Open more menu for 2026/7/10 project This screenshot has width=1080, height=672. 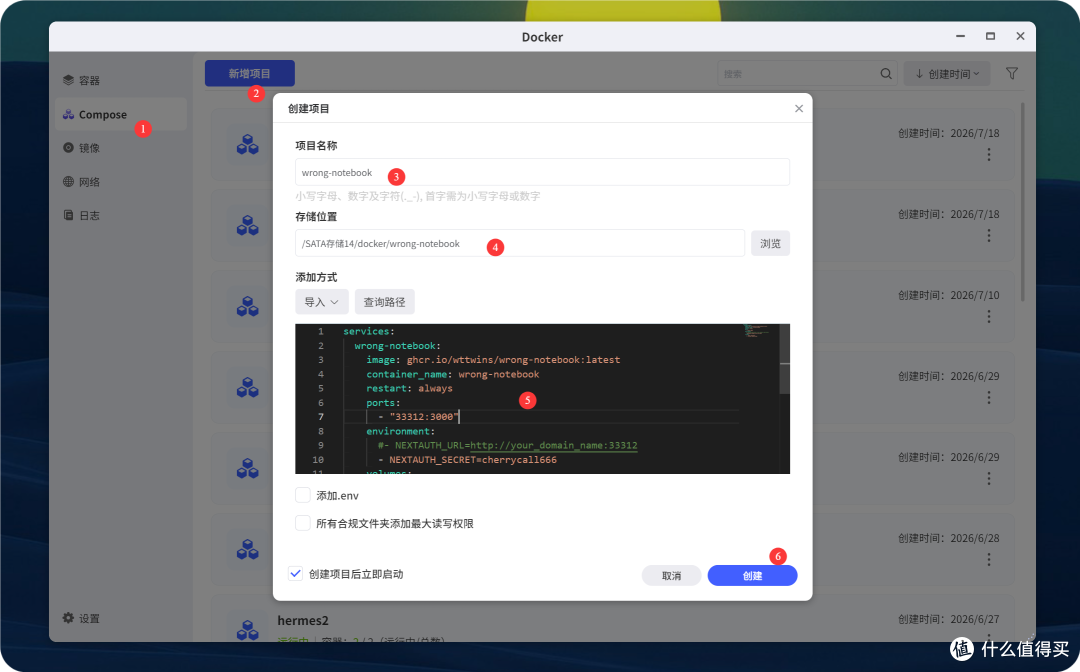click(989, 316)
